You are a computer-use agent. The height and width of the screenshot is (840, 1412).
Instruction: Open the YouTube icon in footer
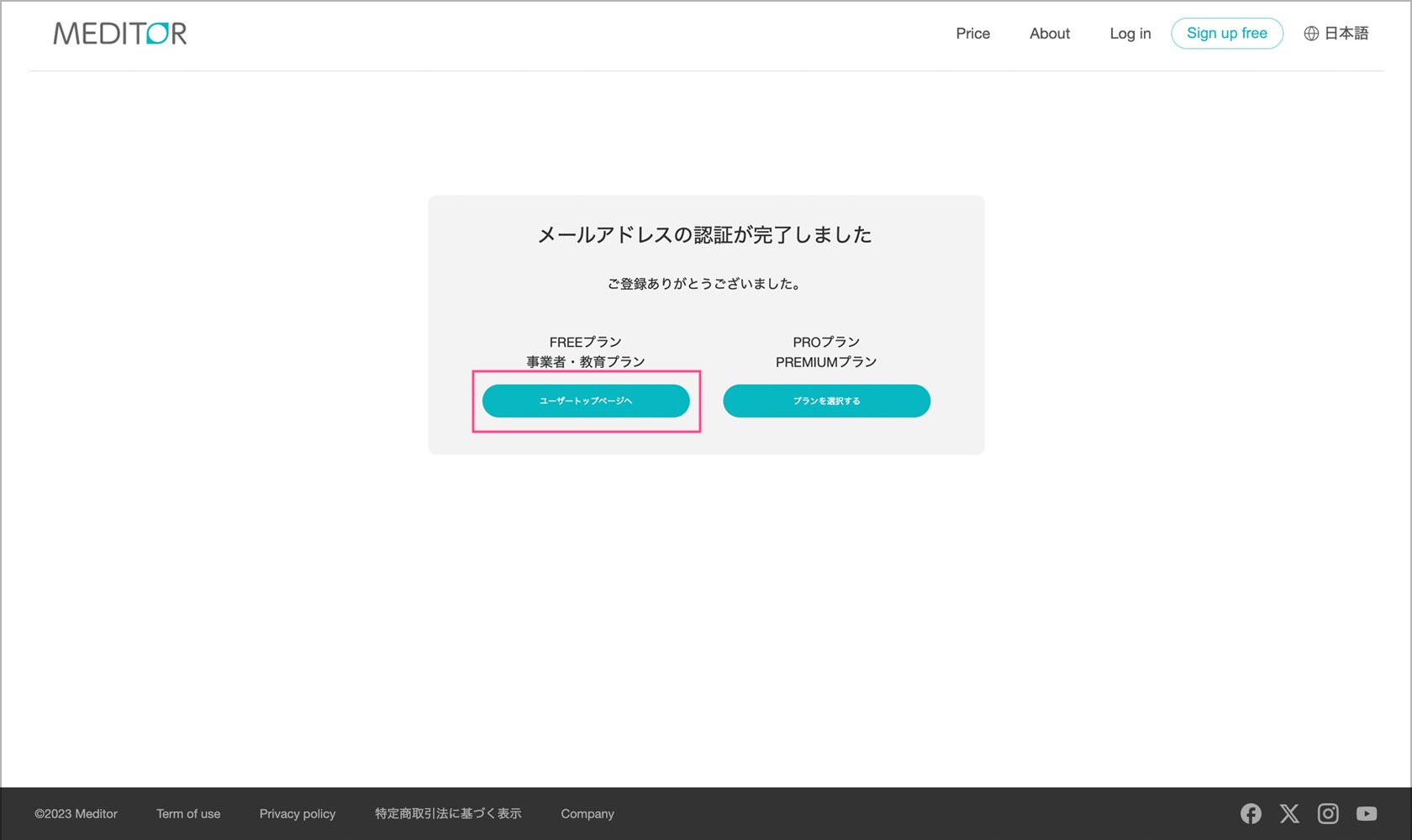coord(1367,813)
